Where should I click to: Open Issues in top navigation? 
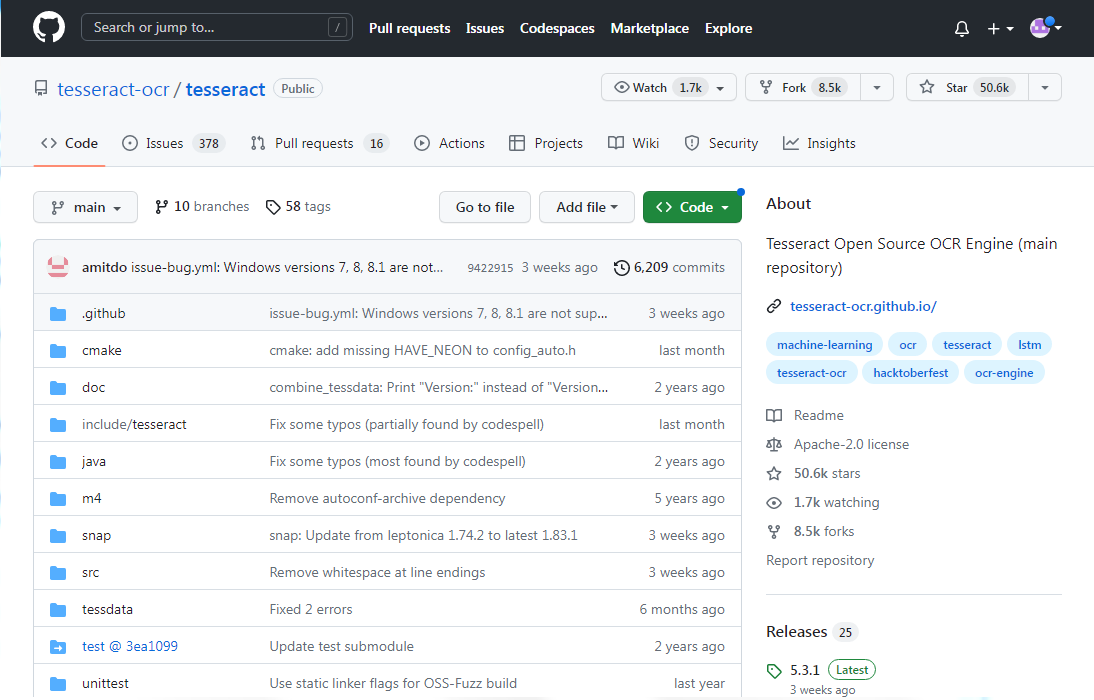point(485,29)
